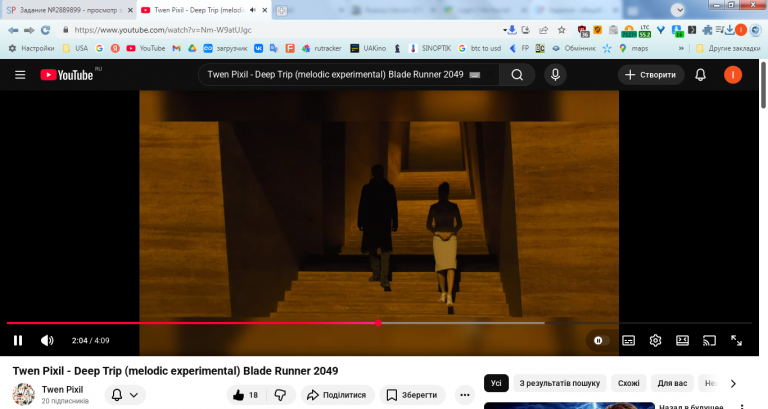Go to the YouTube home logo
The width and height of the screenshot is (768, 409).
[67, 75]
